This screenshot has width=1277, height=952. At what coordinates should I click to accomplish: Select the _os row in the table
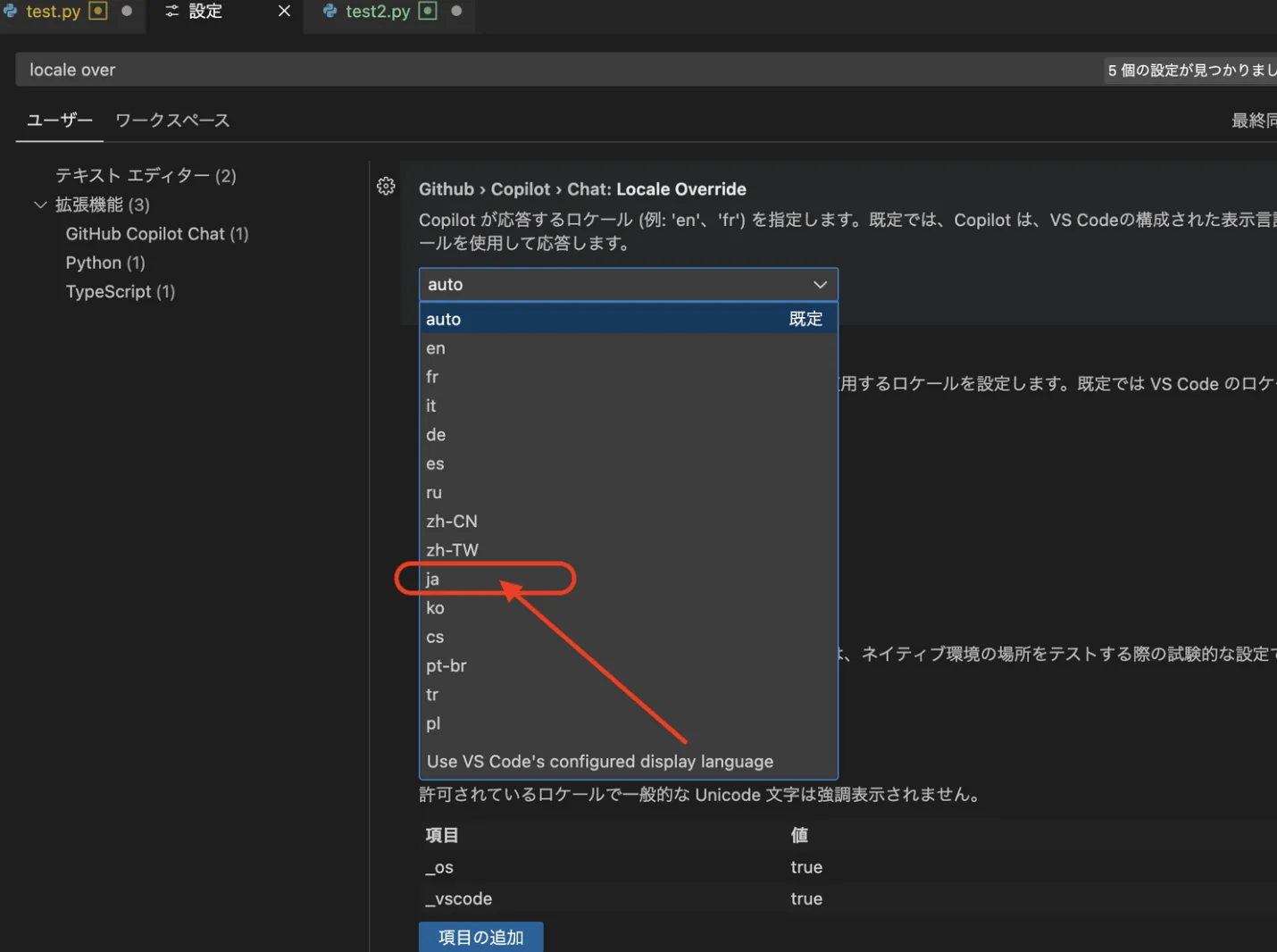click(x=847, y=867)
